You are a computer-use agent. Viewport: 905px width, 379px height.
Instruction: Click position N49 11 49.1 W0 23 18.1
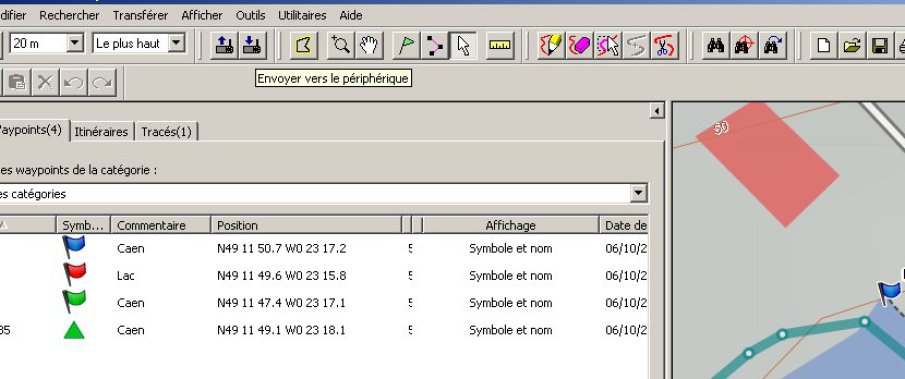click(x=282, y=330)
